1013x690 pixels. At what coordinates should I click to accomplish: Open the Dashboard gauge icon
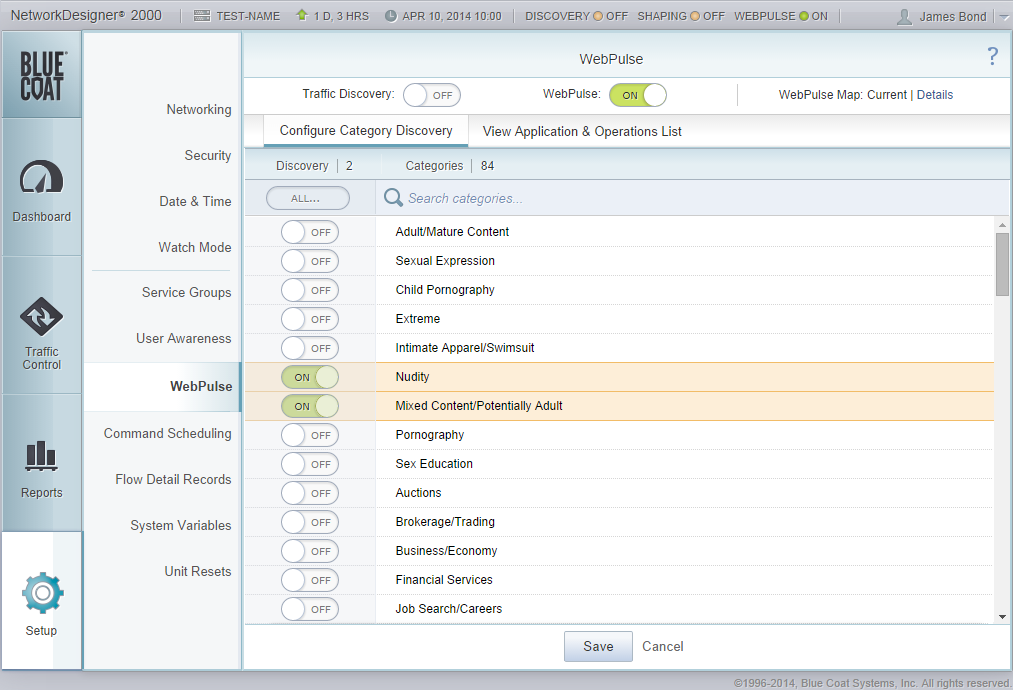(41, 176)
